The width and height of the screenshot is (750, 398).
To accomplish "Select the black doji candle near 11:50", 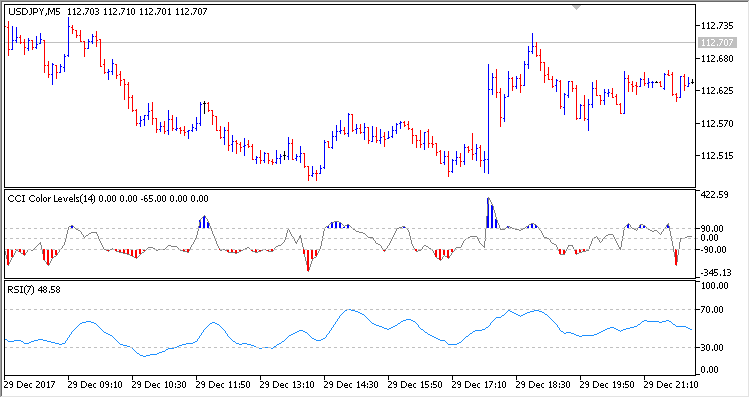I will pos(204,107).
